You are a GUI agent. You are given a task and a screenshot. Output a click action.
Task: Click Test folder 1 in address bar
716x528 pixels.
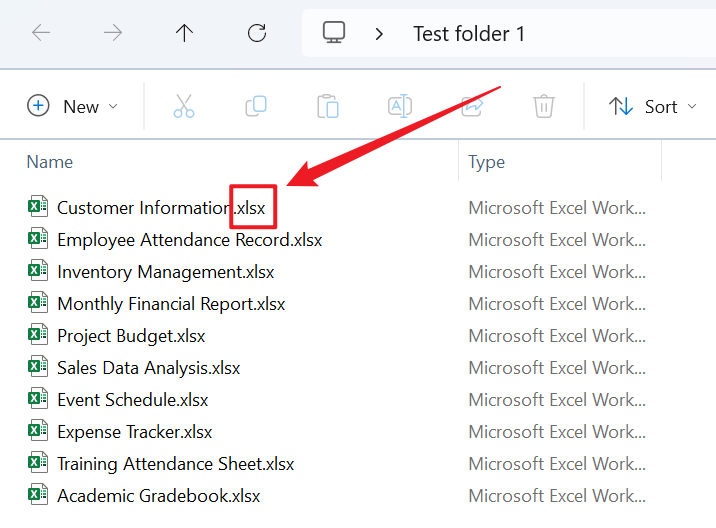tap(469, 33)
